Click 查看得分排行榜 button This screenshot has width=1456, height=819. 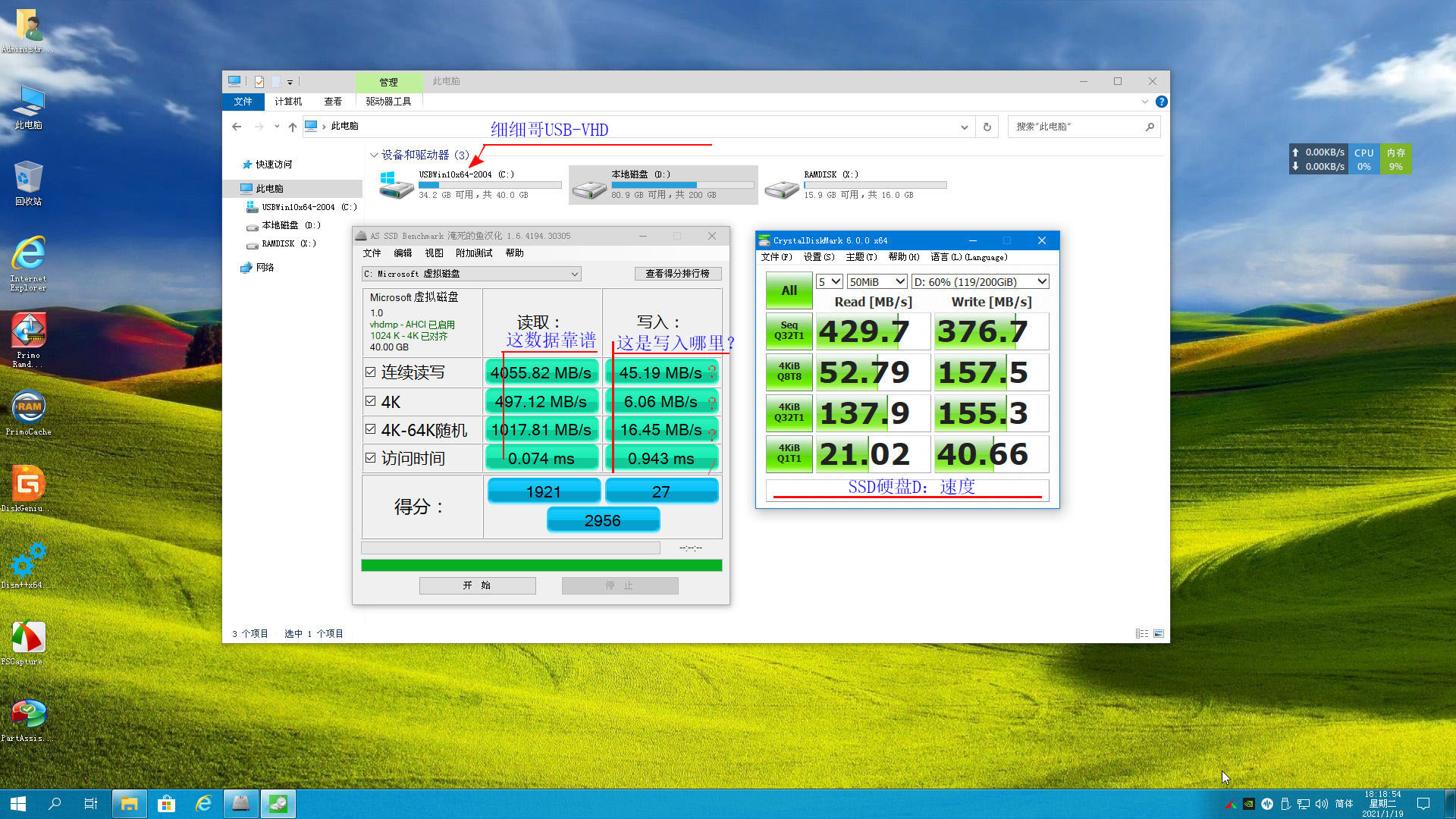[x=677, y=274]
